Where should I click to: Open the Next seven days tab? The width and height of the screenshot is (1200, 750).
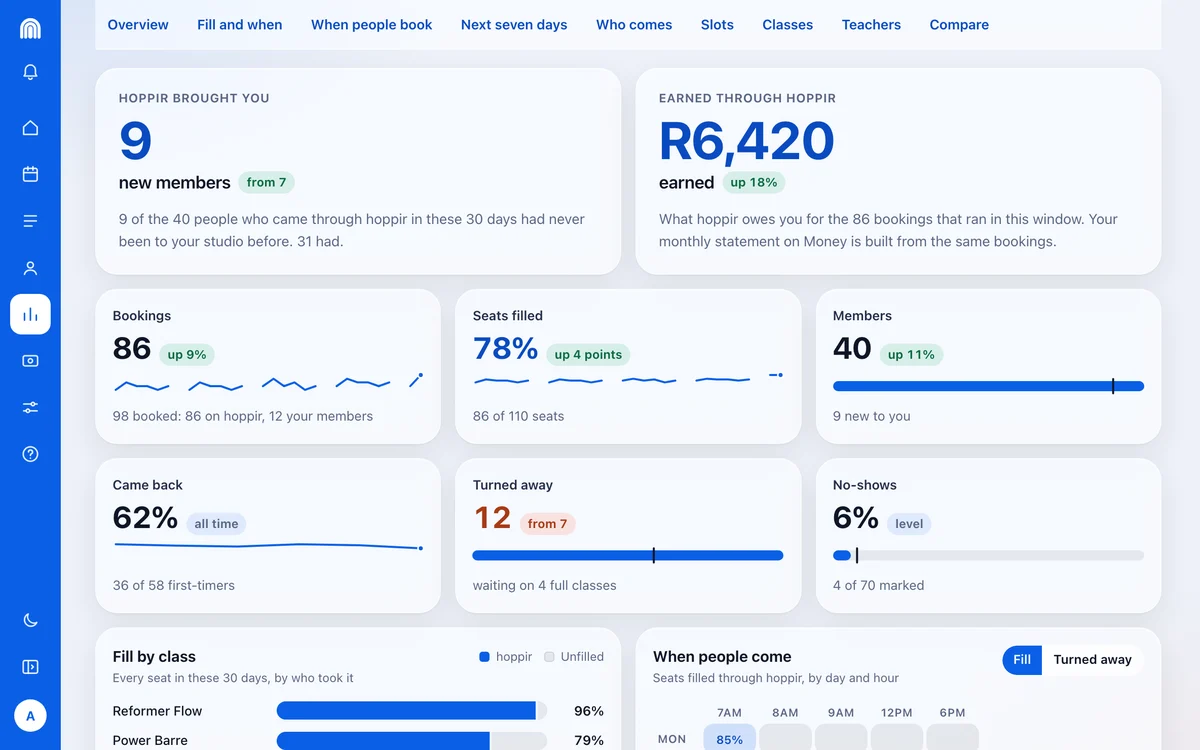[x=514, y=25]
